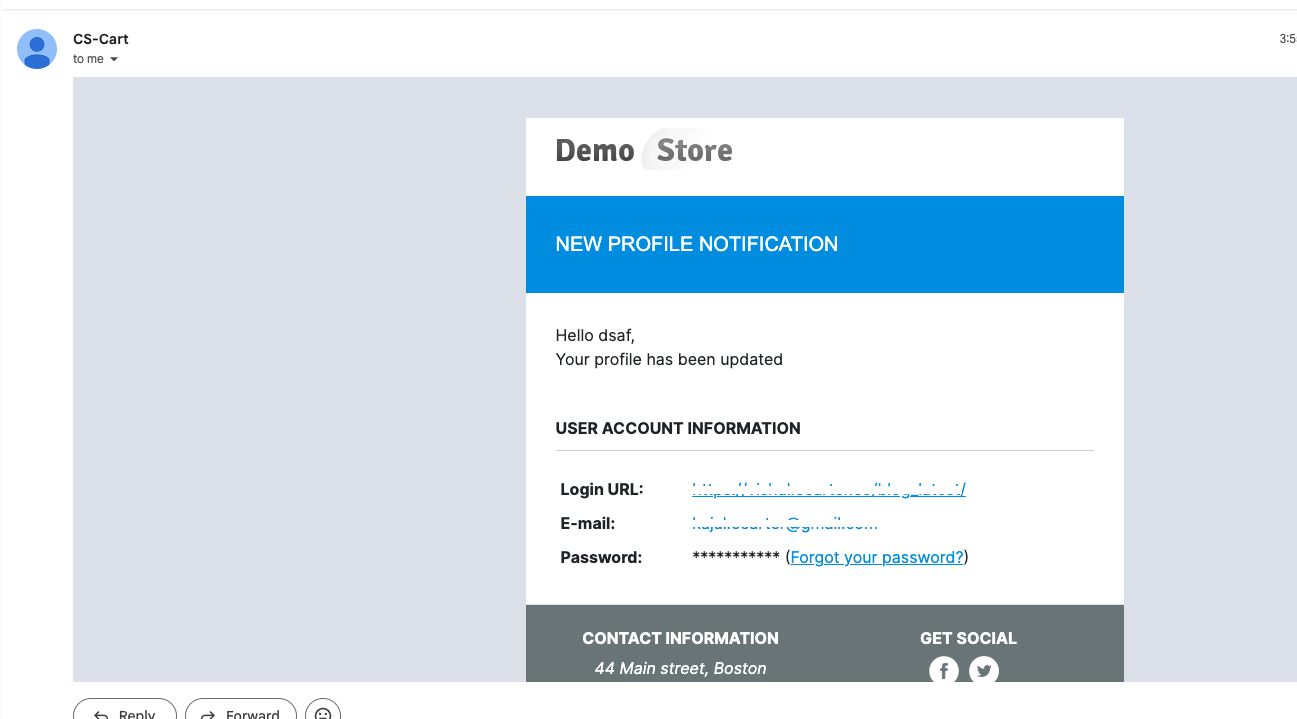
Task: Click the CS-Cart sender name
Action: 101,39
